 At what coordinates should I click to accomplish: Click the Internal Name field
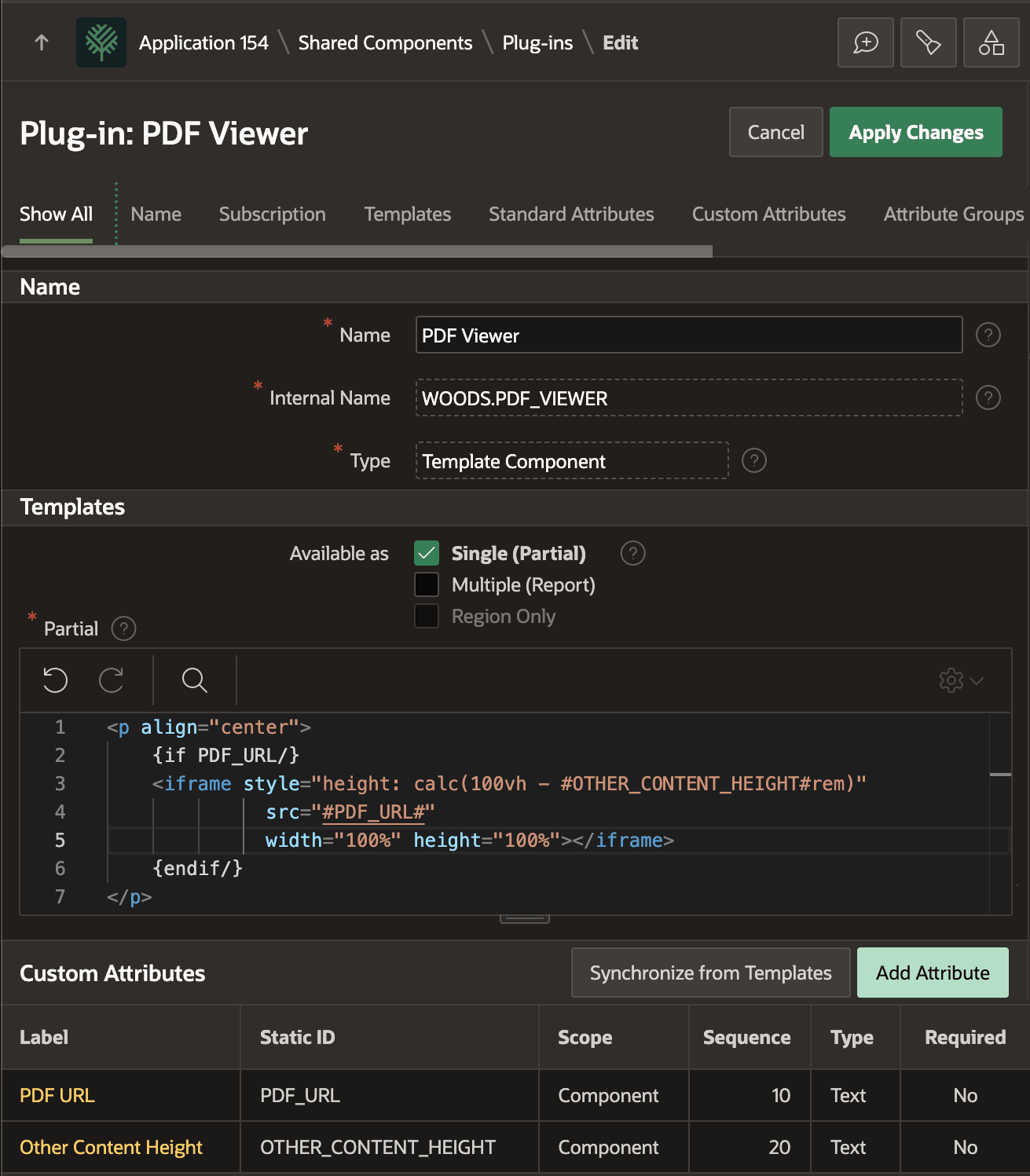689,398
